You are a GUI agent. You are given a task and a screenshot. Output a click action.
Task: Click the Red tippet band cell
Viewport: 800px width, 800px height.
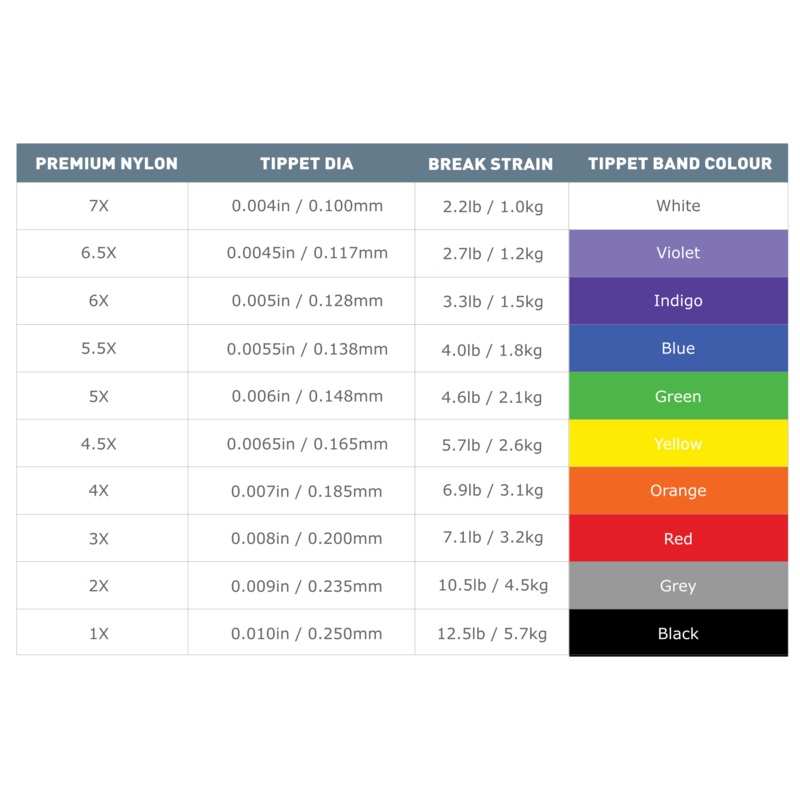[x=678, y=538]
